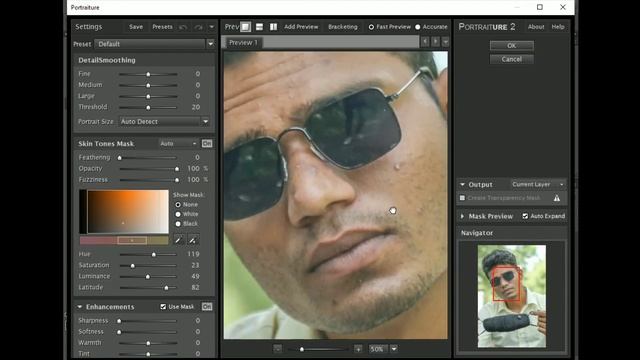
Task: Toggle Auto Expand checkbox
Action: pos(525,216)
